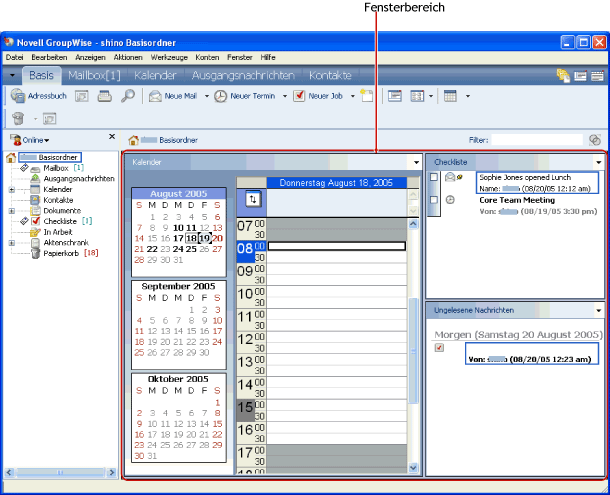Image resolution: width=610 pixels, height=495 pixels.
Task: Expand the Kalender folder in tree
Action: click(12, 190)
